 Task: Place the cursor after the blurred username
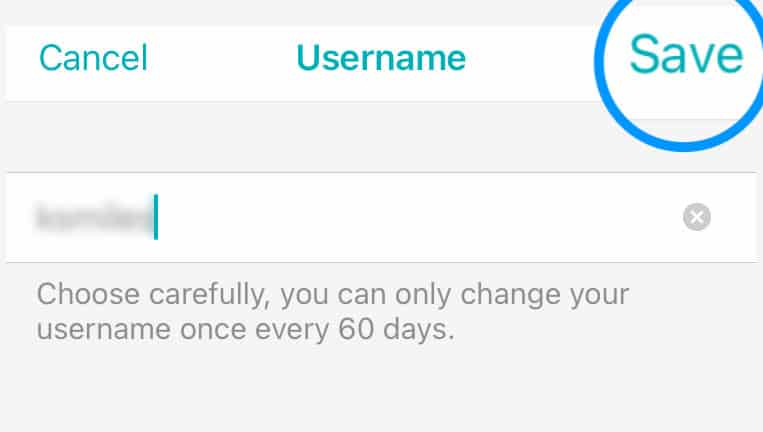pos(158,217)
